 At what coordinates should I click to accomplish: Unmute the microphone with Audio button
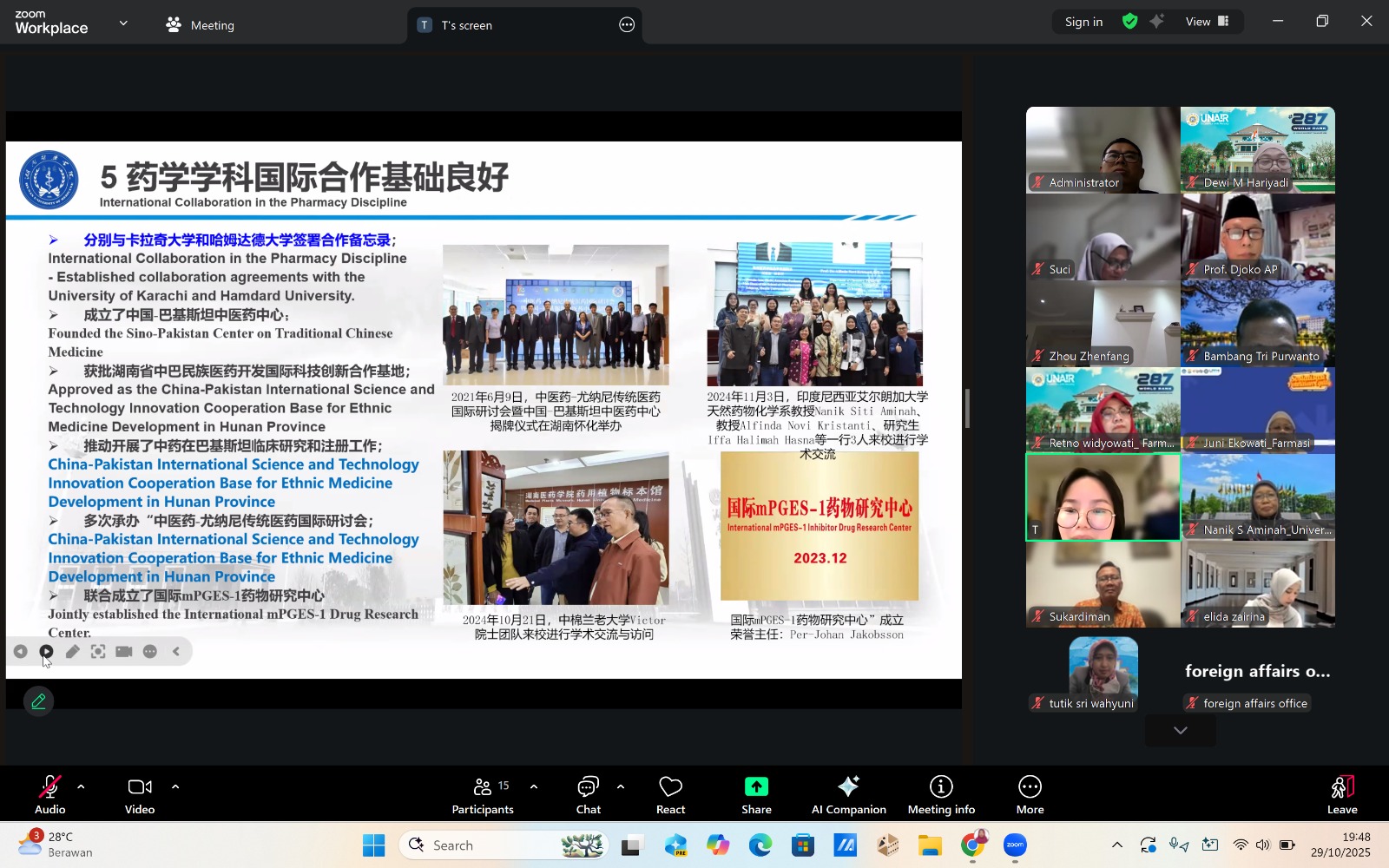tap(50, 795)
